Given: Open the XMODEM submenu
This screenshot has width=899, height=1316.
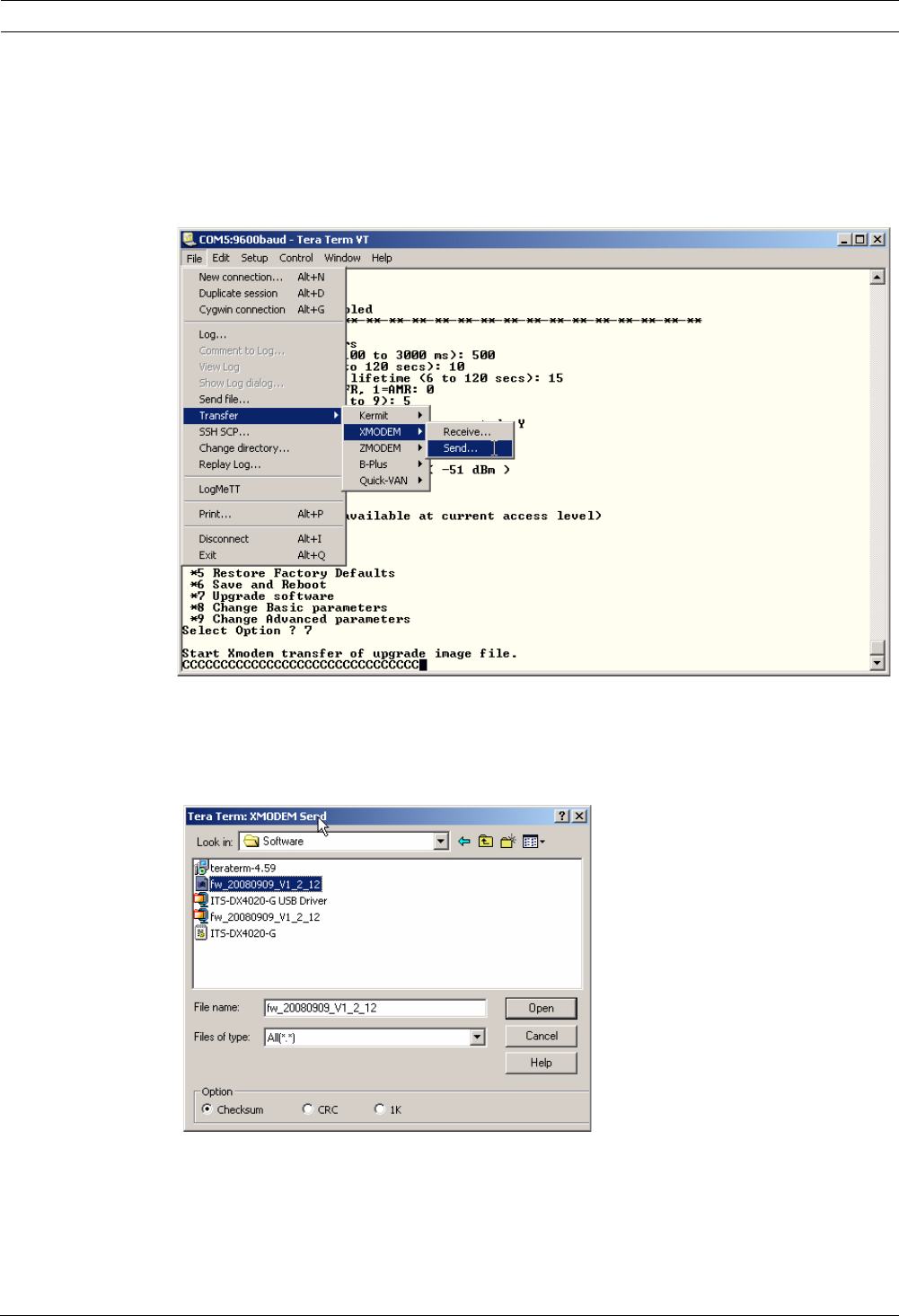Looking at the screenshot, I should [x=387, y=432].
